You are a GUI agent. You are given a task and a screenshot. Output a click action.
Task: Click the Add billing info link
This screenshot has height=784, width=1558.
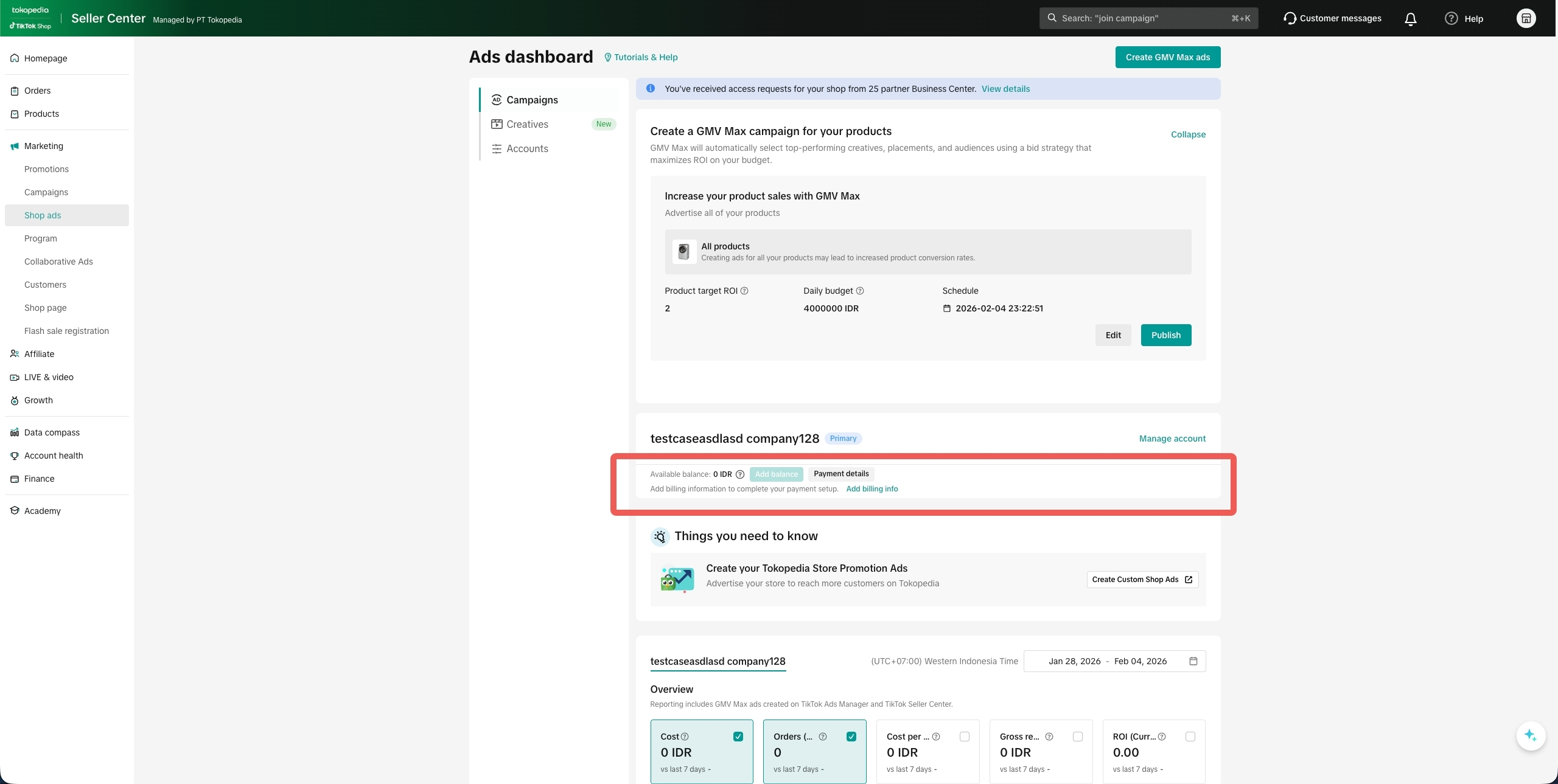point(872,489)
